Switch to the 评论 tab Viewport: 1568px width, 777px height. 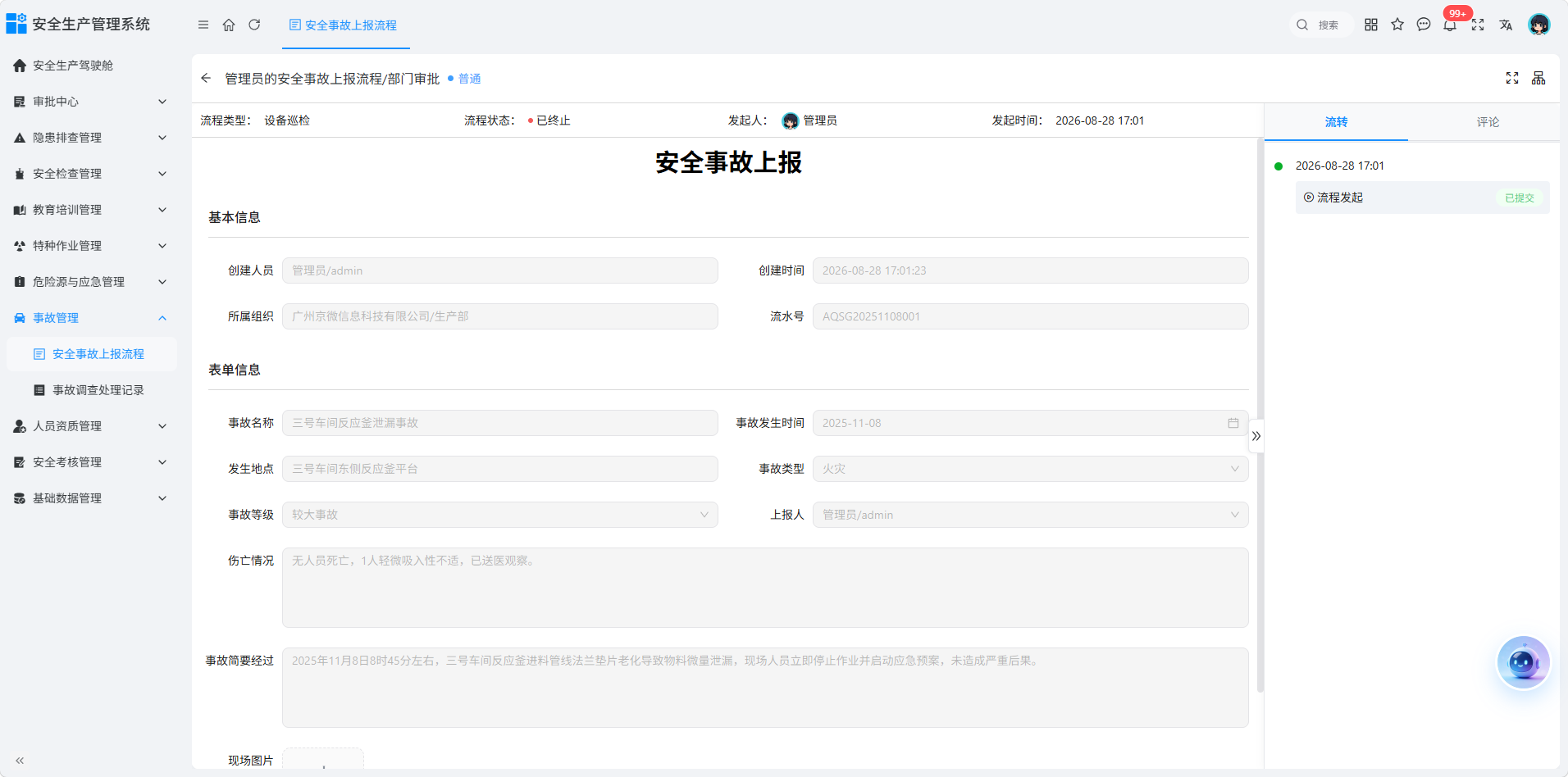(x=1488, y=122)
